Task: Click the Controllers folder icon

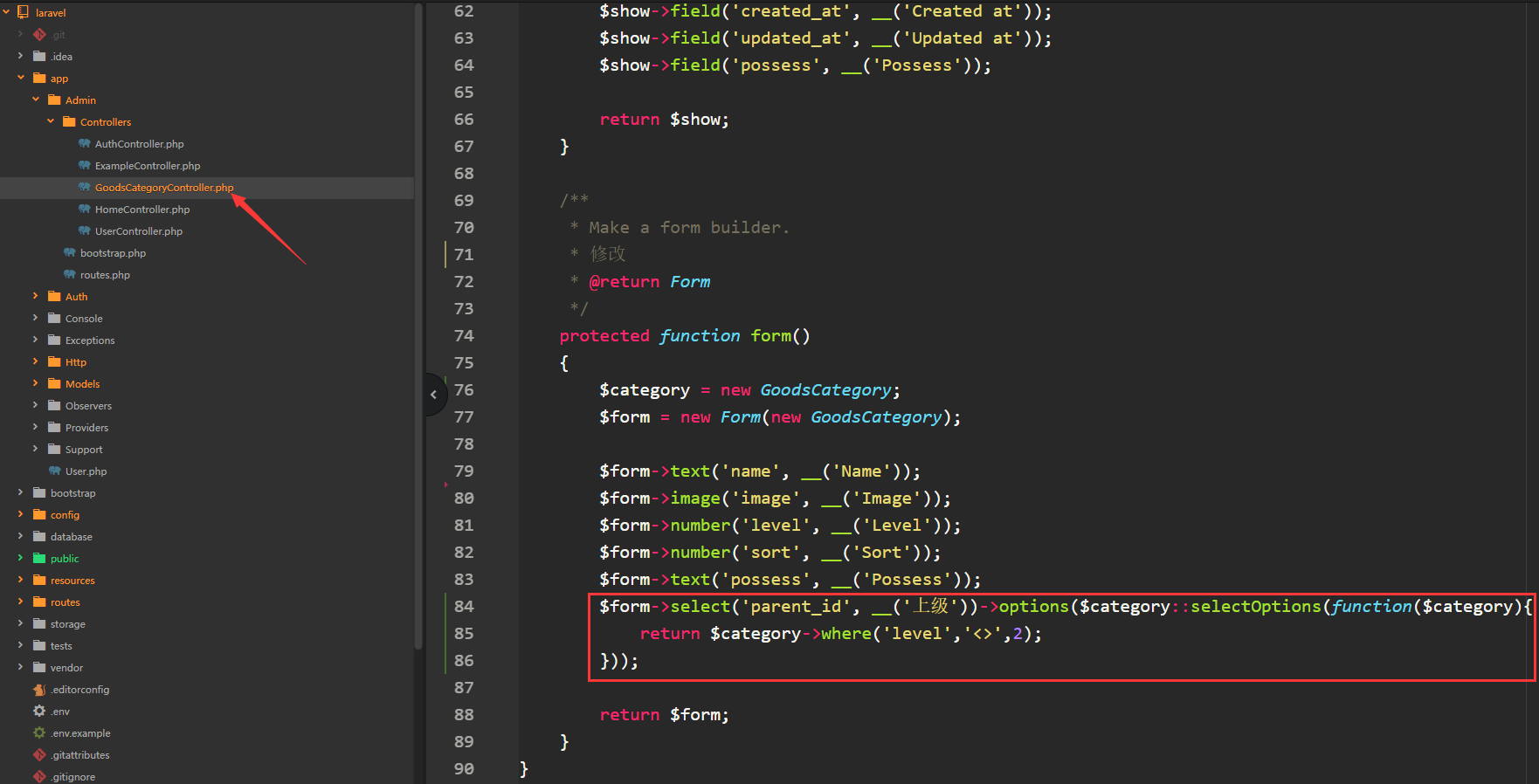Action: click(69, 121)
